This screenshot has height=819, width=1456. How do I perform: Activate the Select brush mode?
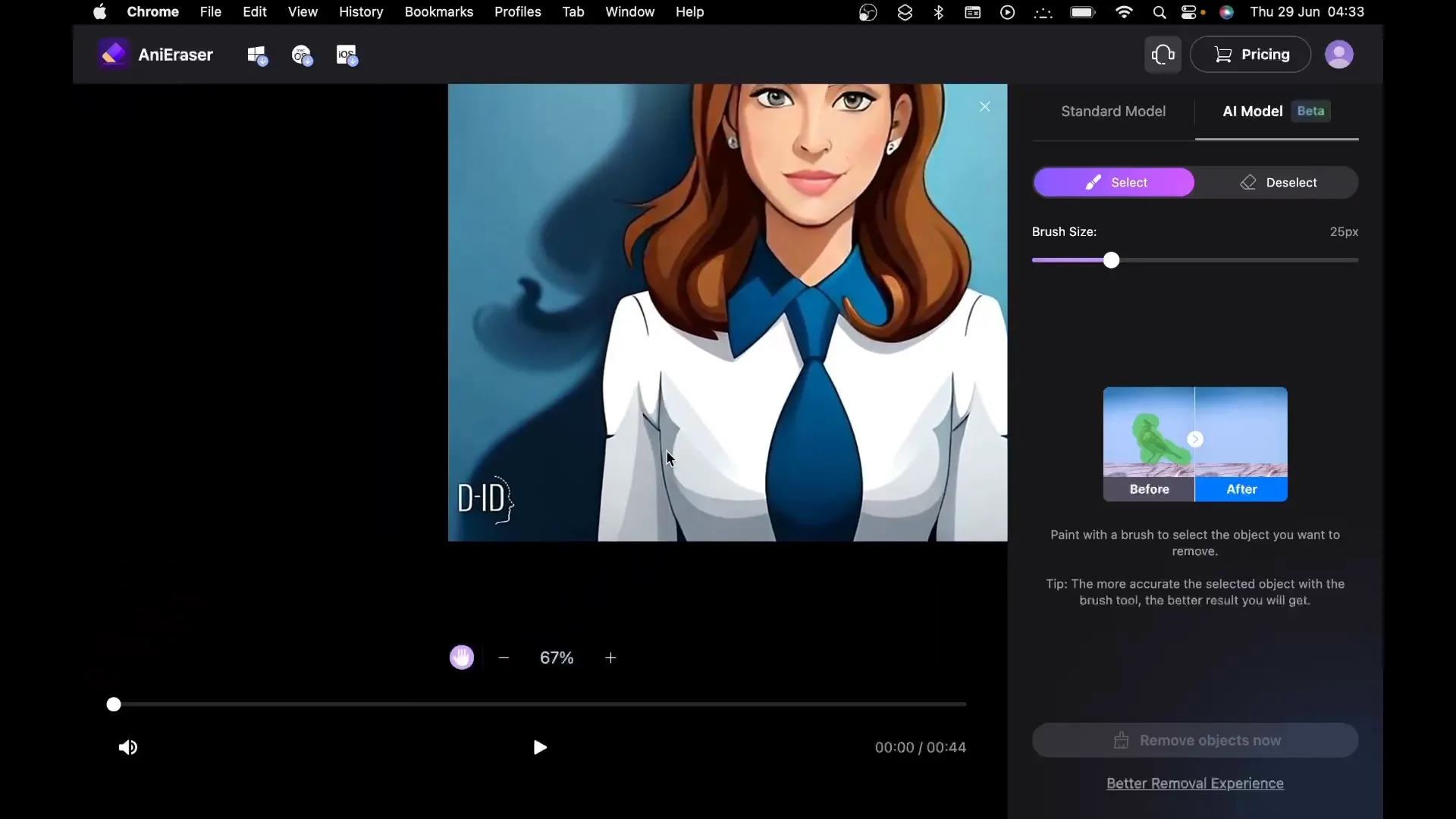point(1114,183)
